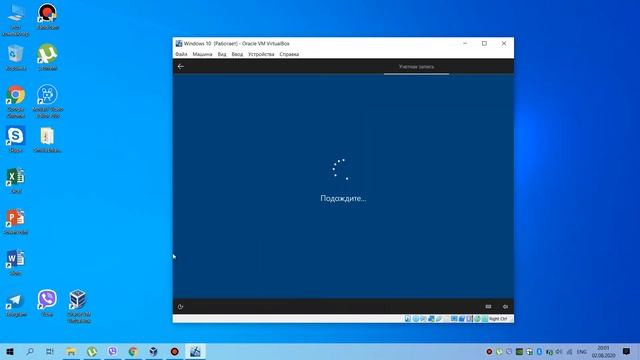Image resolution: width=640 pixels, height=360 pixels.
Task: Click the back arrow in Windows setup
Action: click(x=181, y=67)
